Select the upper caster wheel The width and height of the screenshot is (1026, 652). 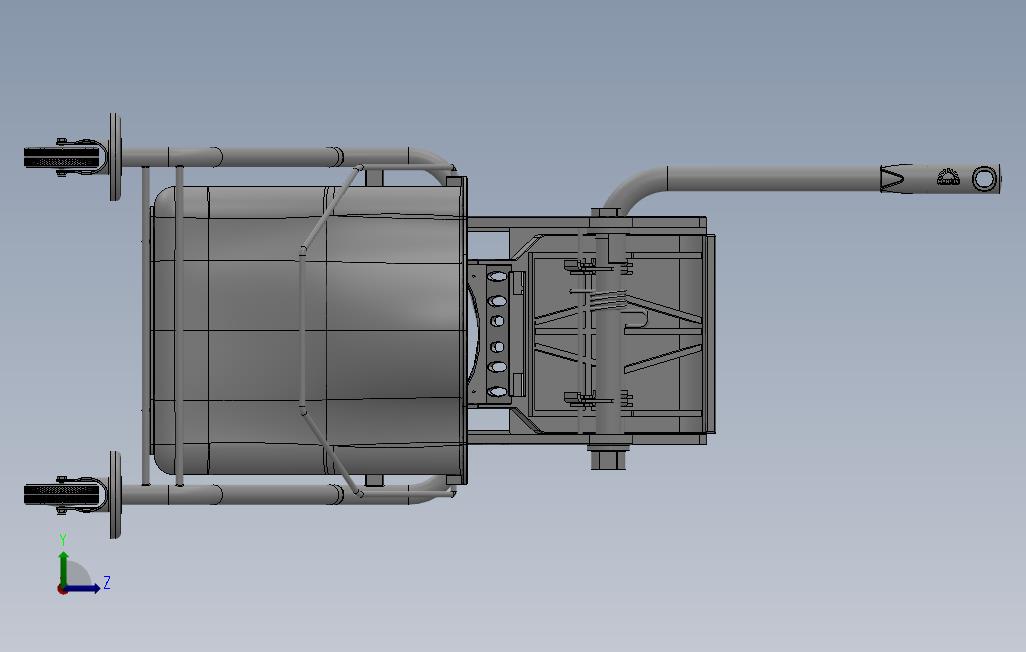point(64,158)
